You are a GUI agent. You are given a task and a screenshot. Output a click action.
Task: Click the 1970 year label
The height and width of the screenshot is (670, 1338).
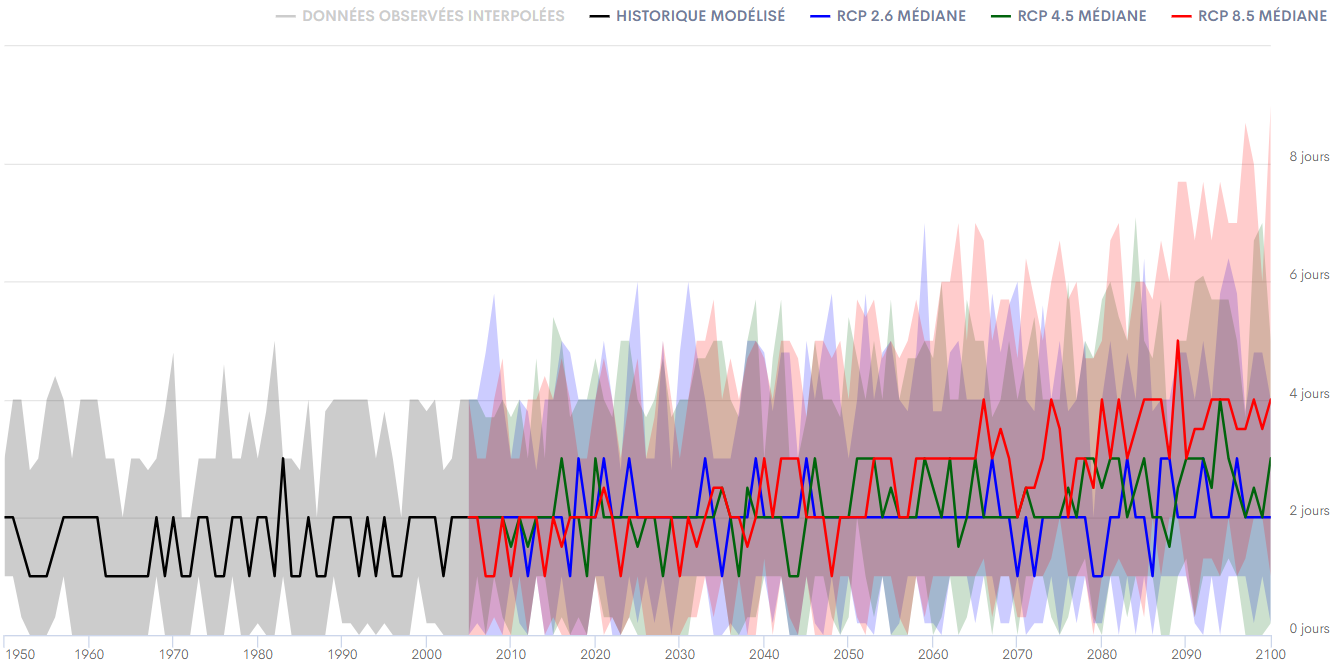pyautogui.click(x=173, y=654)
